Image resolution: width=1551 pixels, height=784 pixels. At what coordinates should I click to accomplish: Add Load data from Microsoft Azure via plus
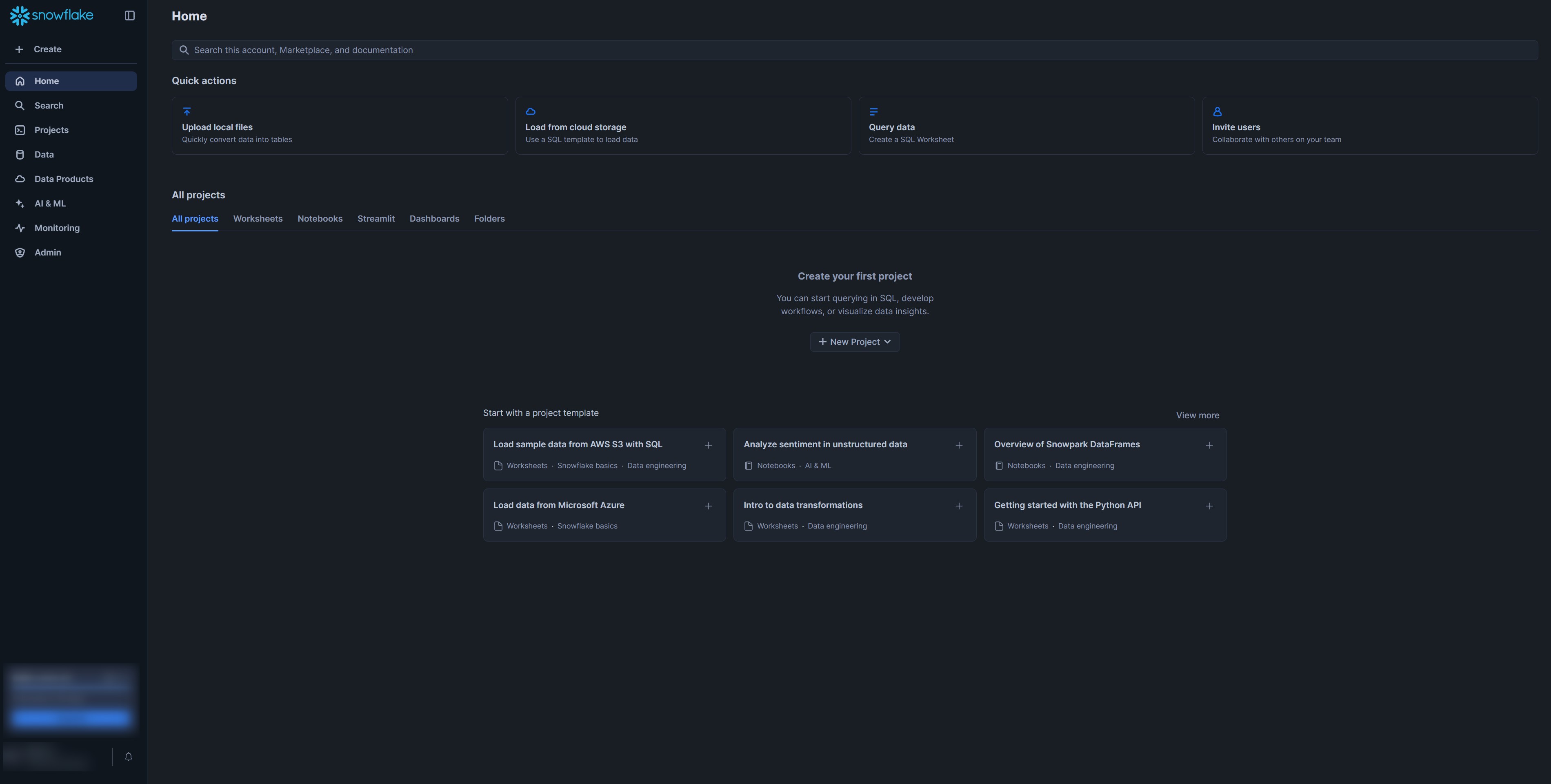708,506
